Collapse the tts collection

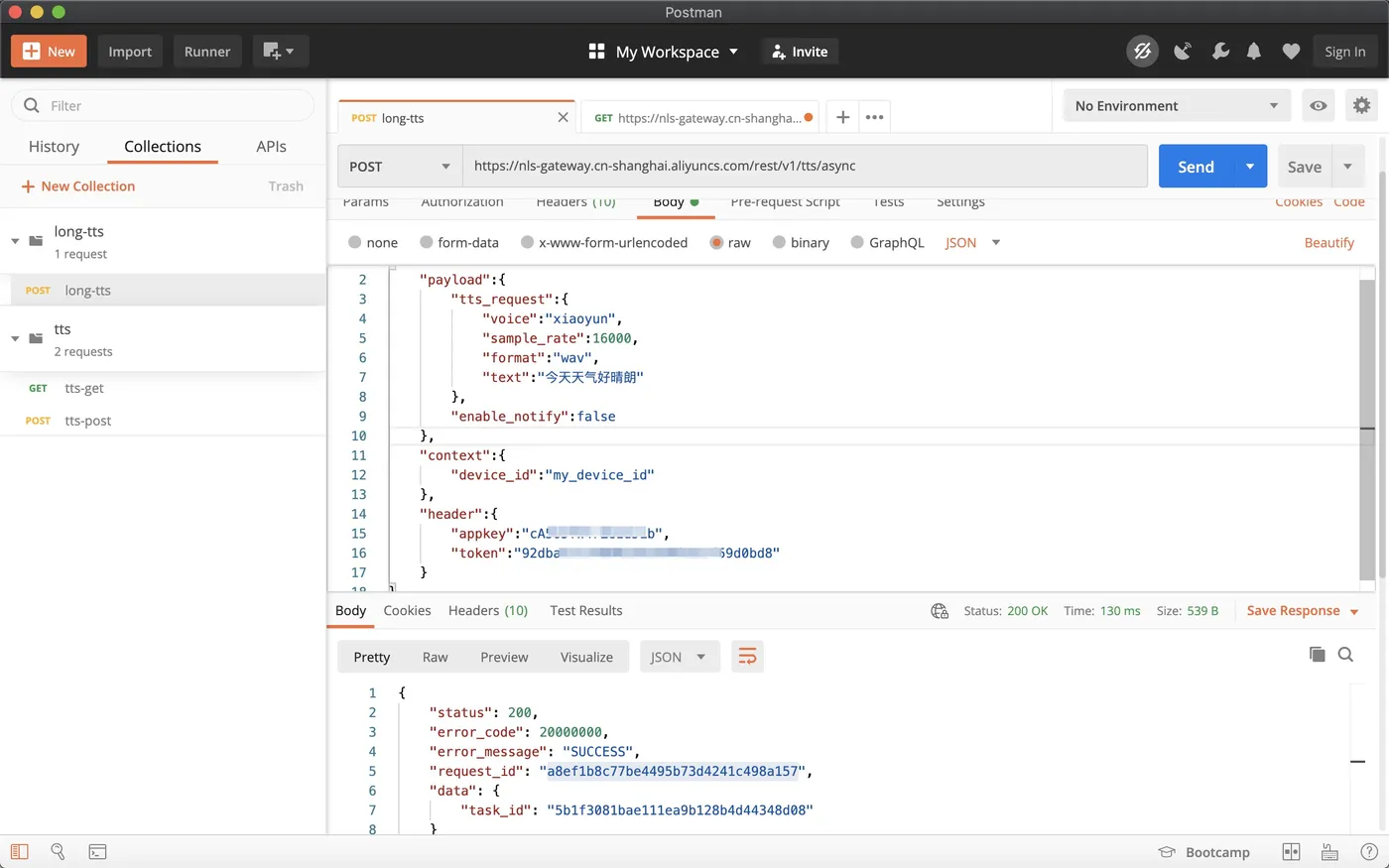click(x=15, y=338)
